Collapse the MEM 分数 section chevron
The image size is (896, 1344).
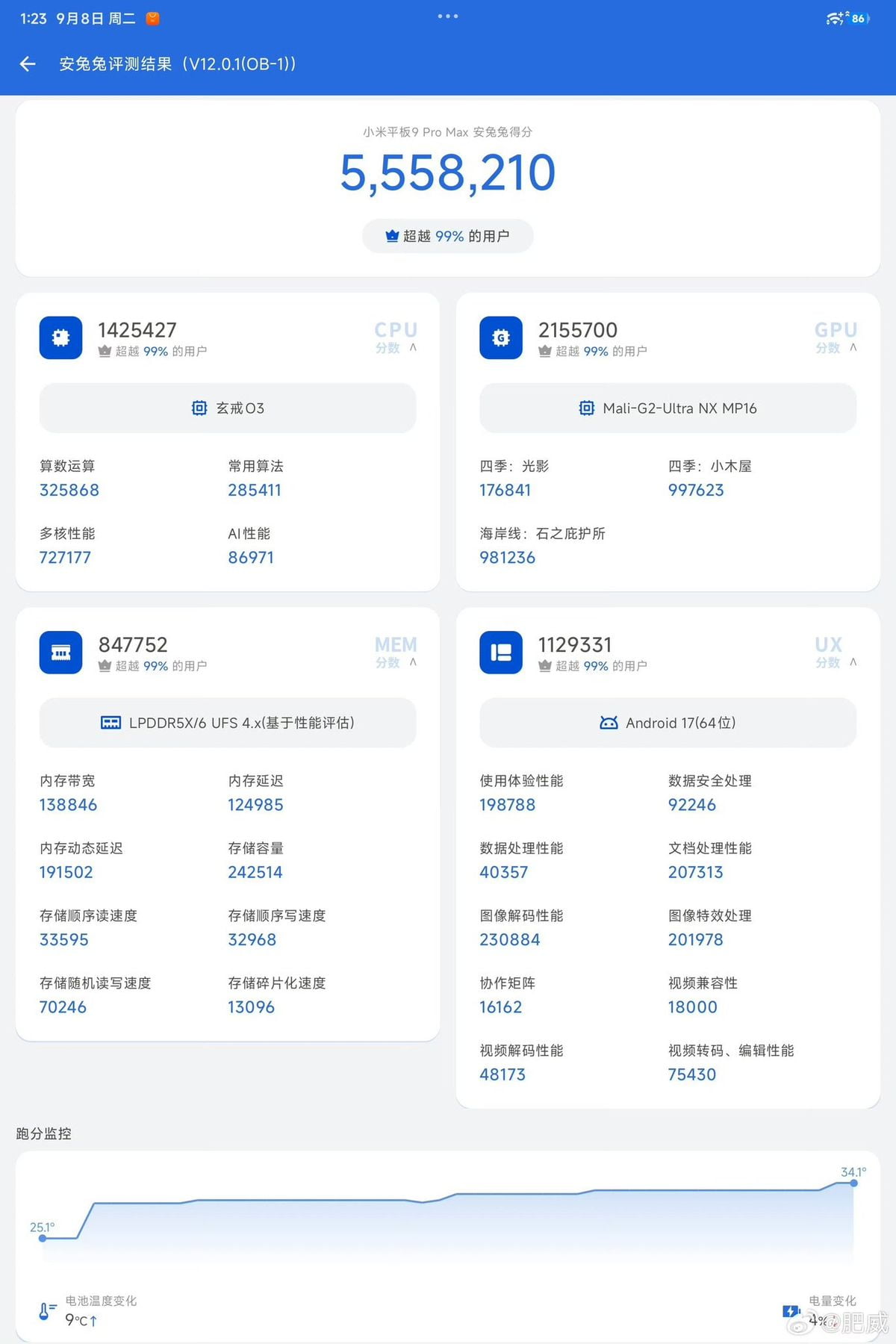tap(413, 662)
